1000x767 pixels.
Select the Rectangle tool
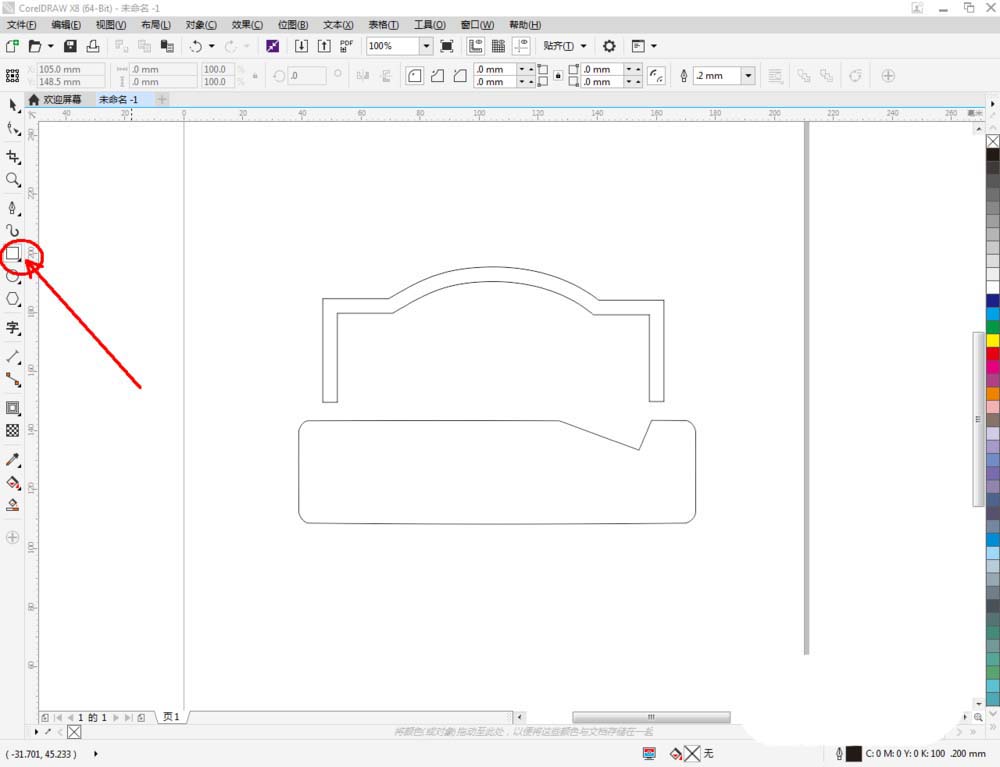(x=13, y=253)
